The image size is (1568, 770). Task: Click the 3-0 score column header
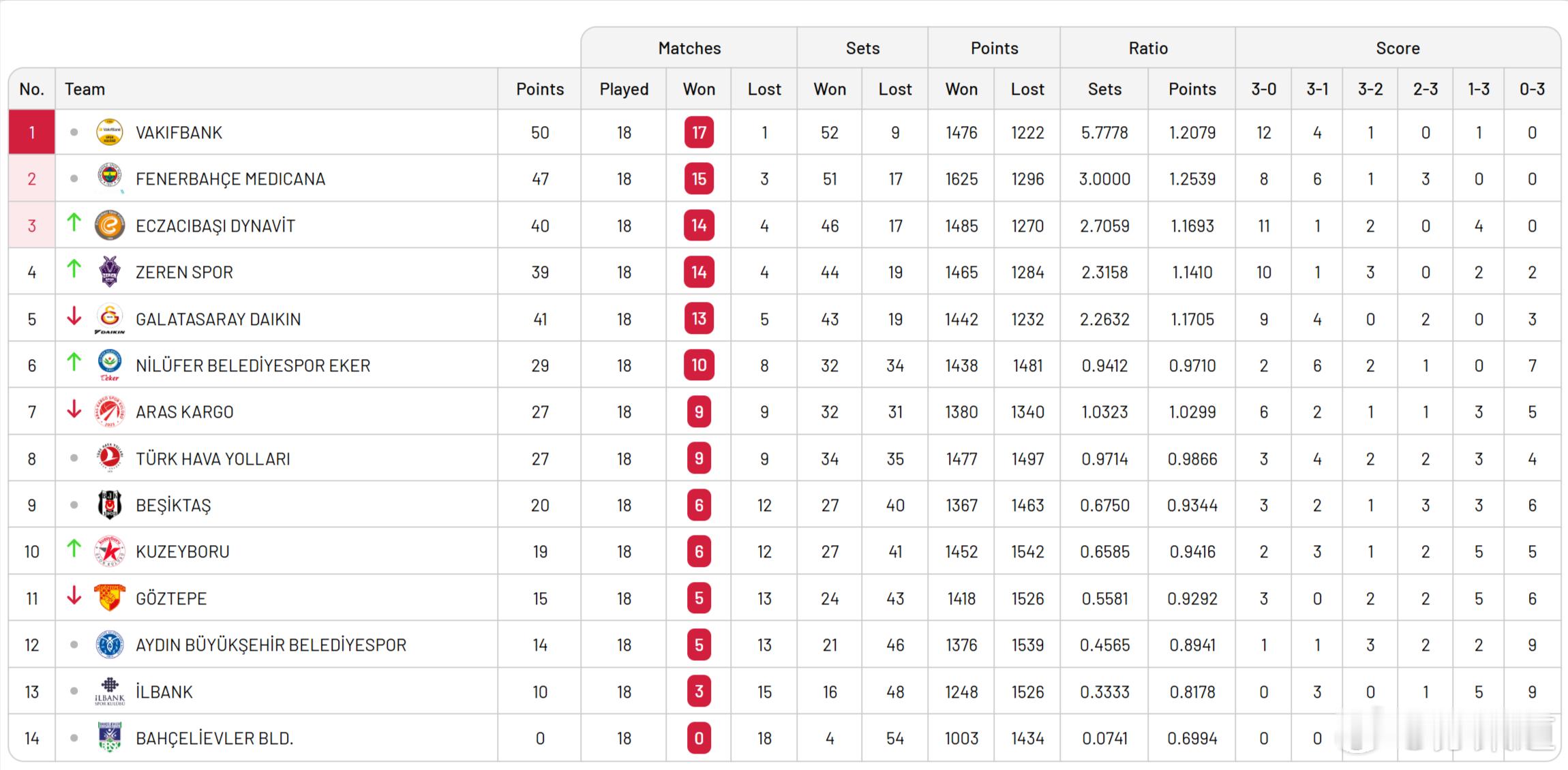click(1263, 89)
